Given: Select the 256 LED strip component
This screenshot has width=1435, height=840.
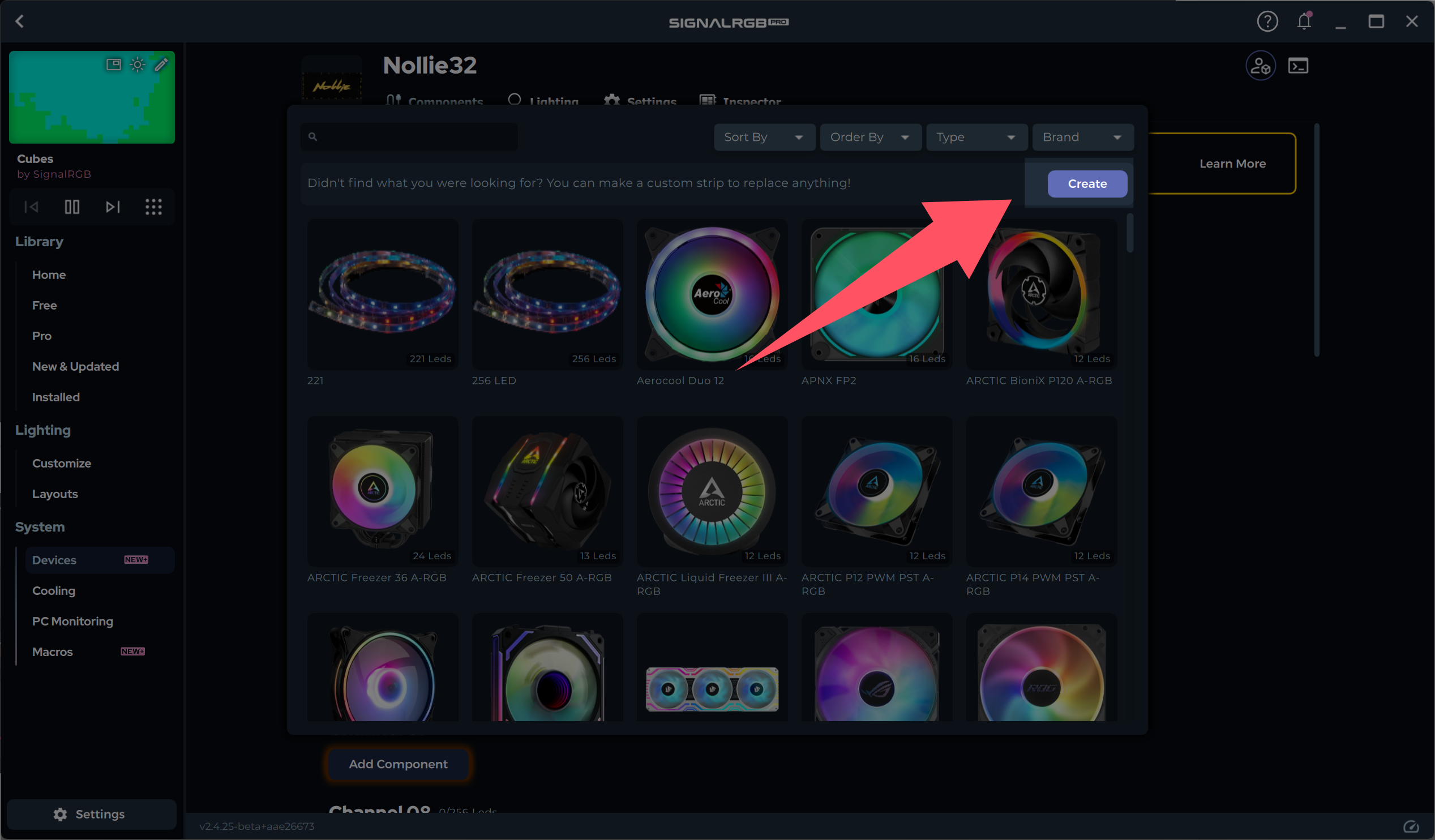Looking at the screenshot, I should (547, 295).
